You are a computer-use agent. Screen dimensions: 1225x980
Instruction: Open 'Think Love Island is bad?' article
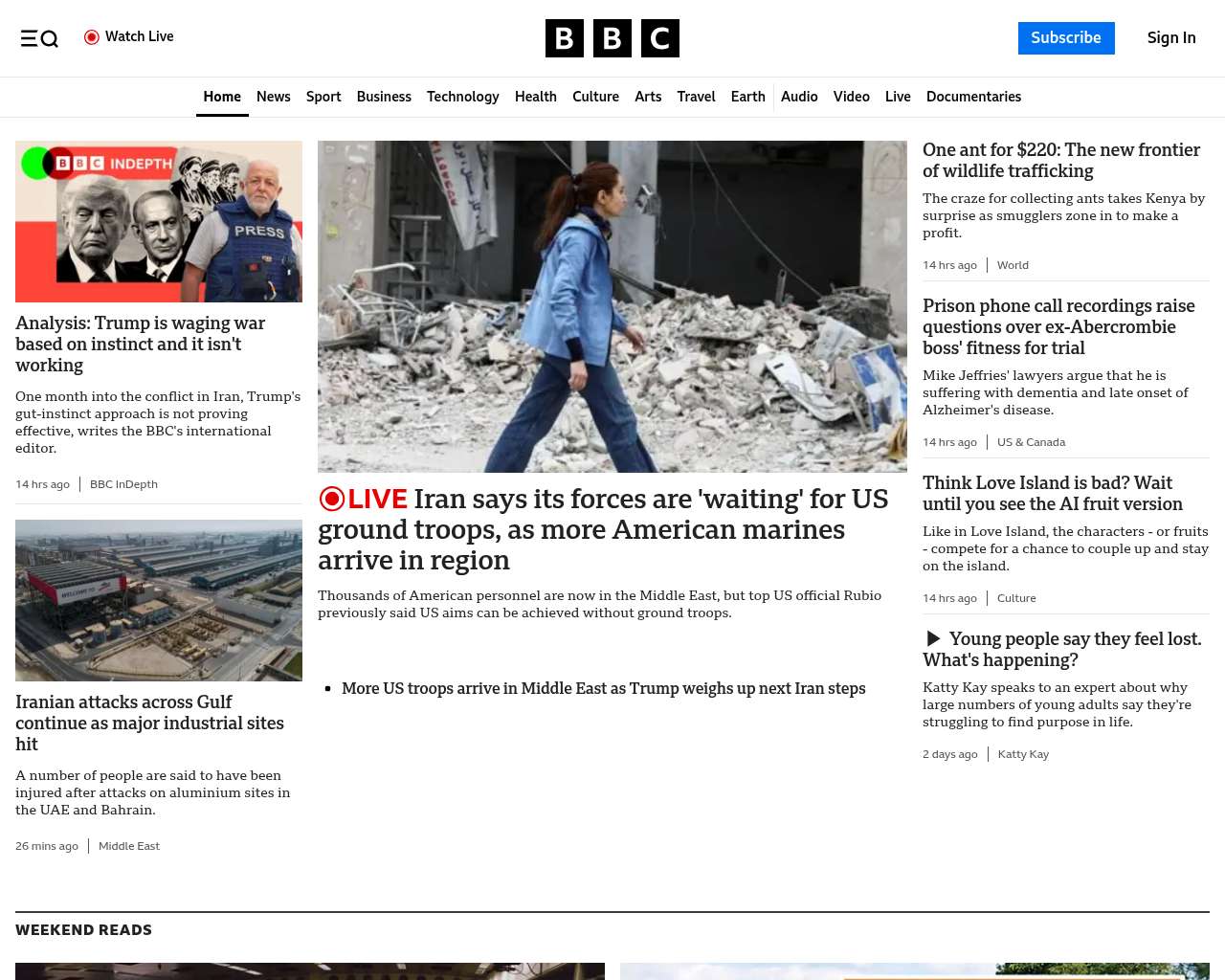click(1053, 494)
